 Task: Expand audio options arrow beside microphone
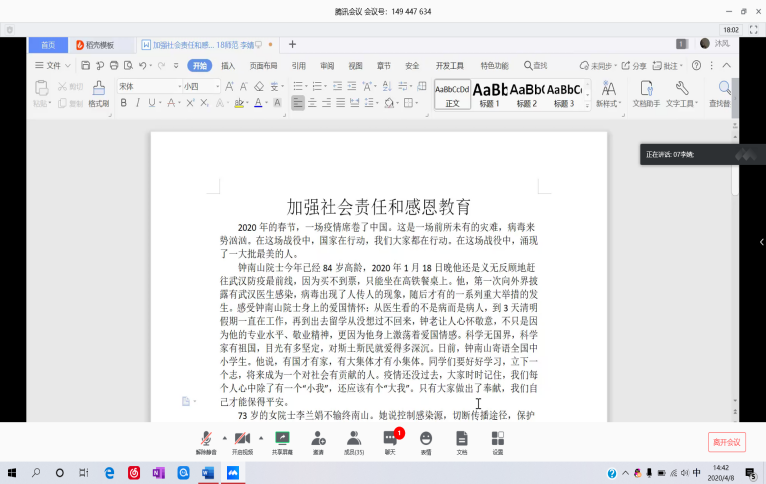click(x=224, y=438)
